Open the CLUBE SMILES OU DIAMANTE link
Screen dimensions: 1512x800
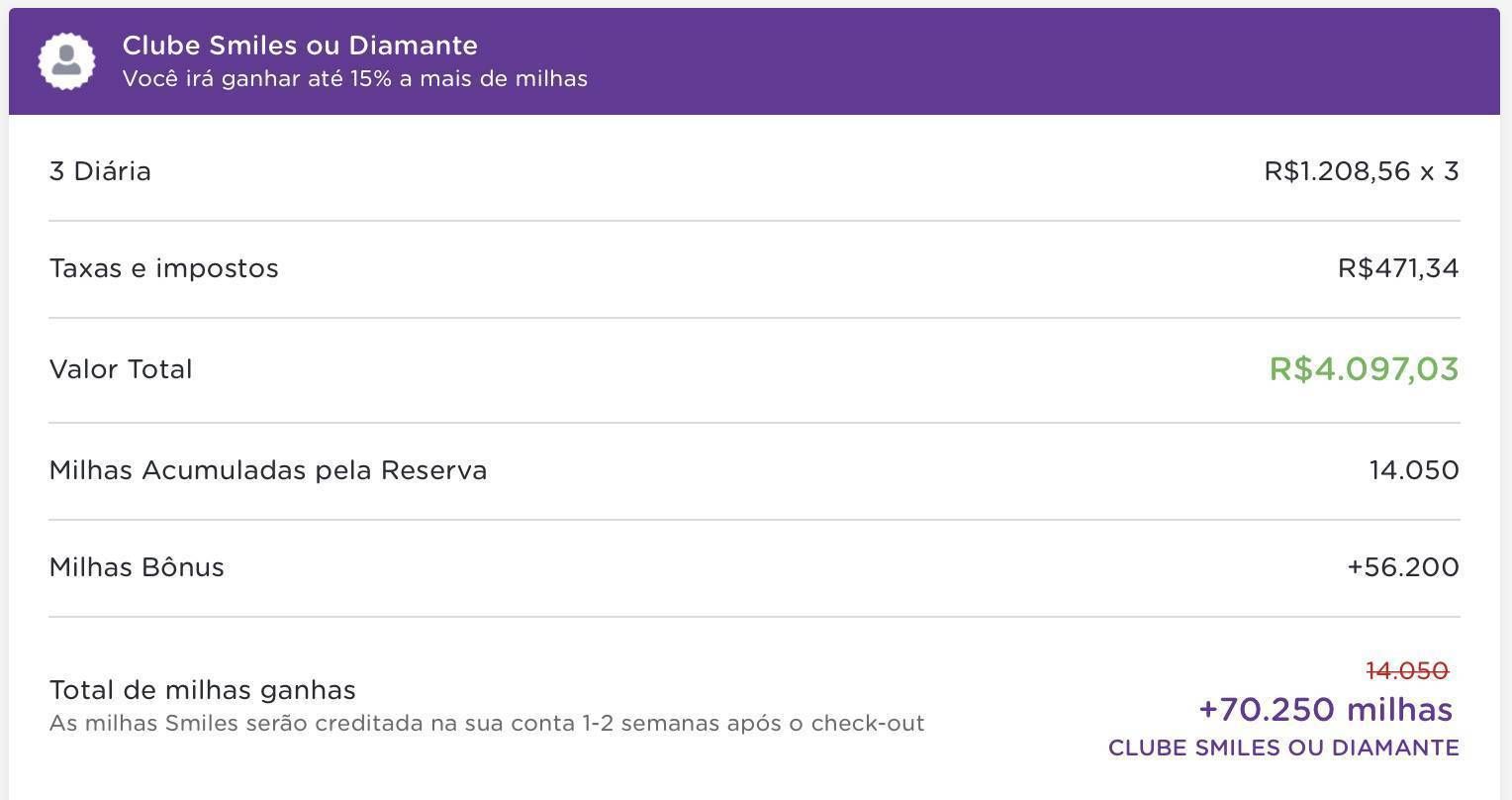pyautogui.click(x=1283, y=749)
